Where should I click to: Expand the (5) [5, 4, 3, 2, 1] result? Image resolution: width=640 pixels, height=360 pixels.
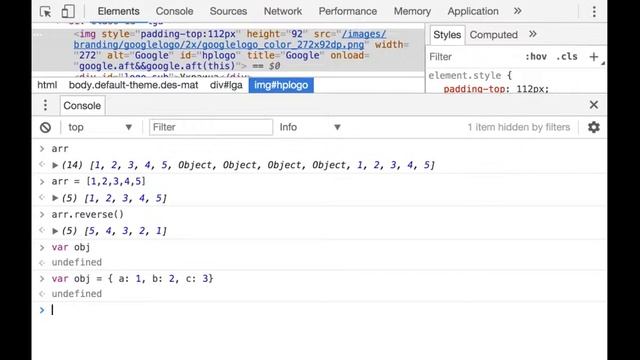click(55, 231)
